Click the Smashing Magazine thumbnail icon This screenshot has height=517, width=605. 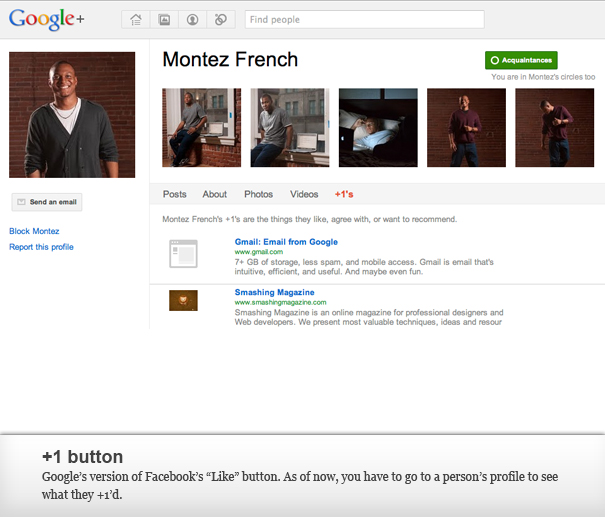coord(183,300)
